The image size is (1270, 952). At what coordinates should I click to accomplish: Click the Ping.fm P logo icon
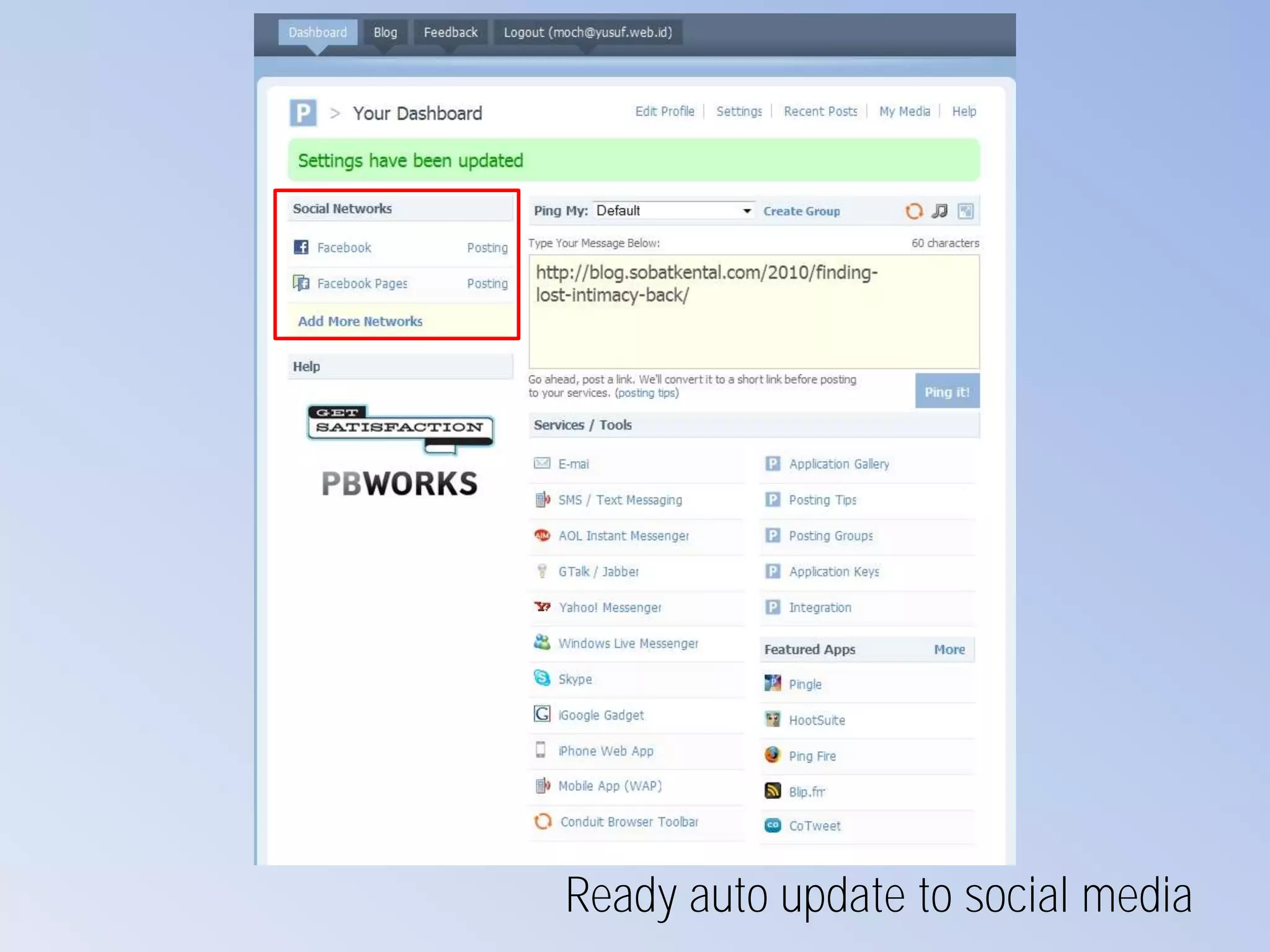(x=303, y=113)
